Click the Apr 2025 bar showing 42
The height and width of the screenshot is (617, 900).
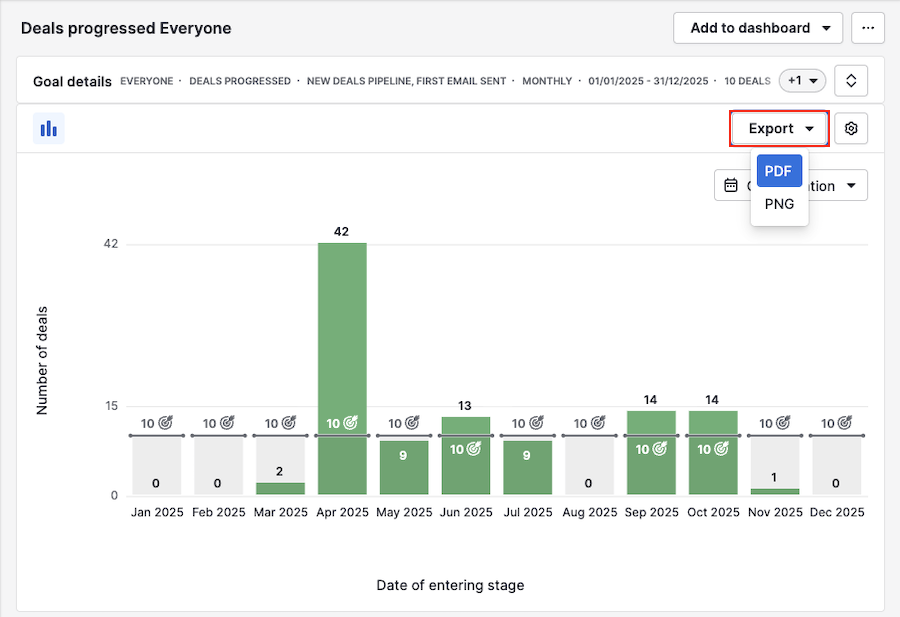point(342,330)
